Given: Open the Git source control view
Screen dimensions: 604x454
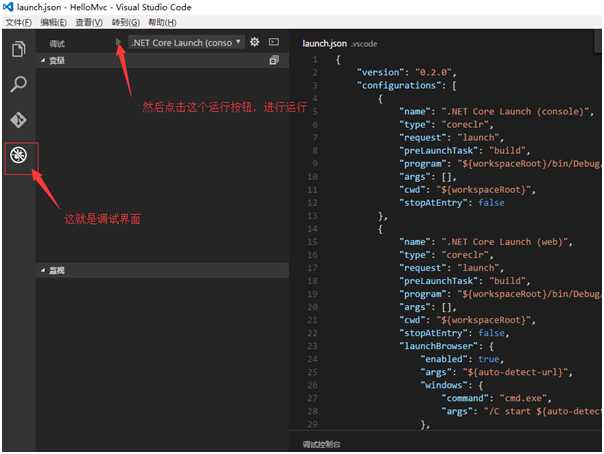Looking at the screenshot, I should tap(18, 120).
